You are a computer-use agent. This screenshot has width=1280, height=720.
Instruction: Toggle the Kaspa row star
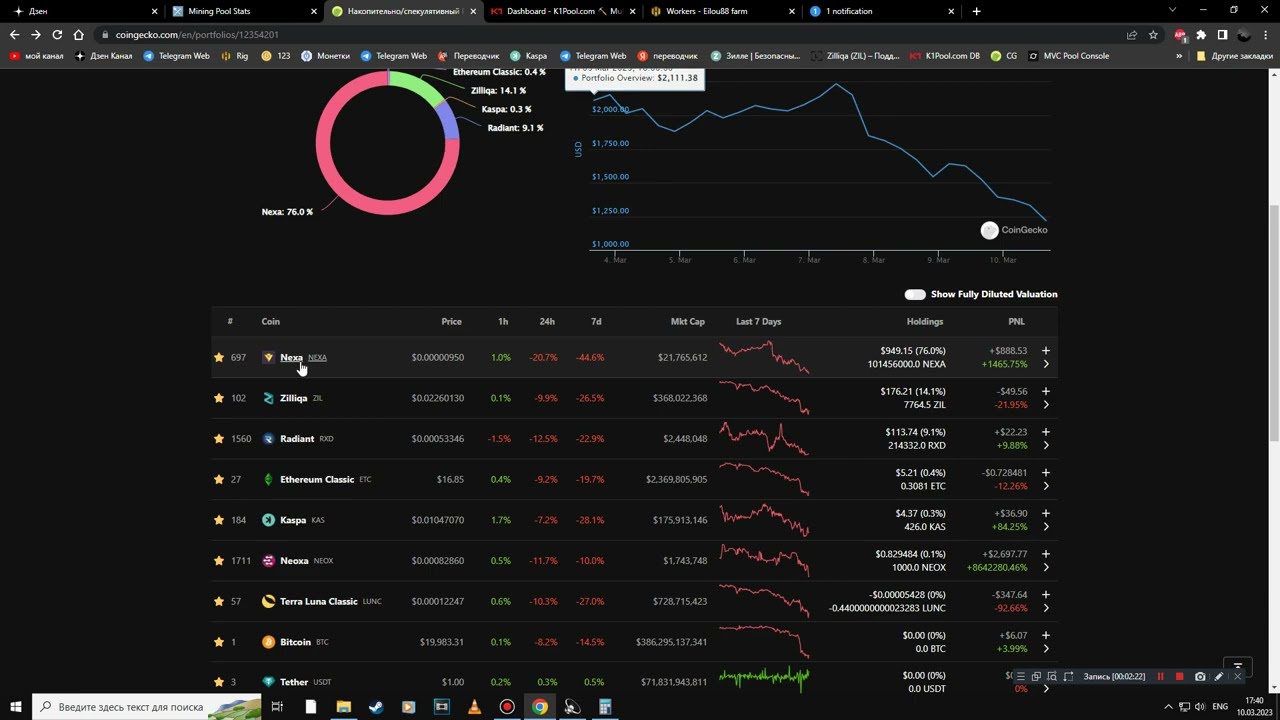pyautogui.click(x=218, y=520)
